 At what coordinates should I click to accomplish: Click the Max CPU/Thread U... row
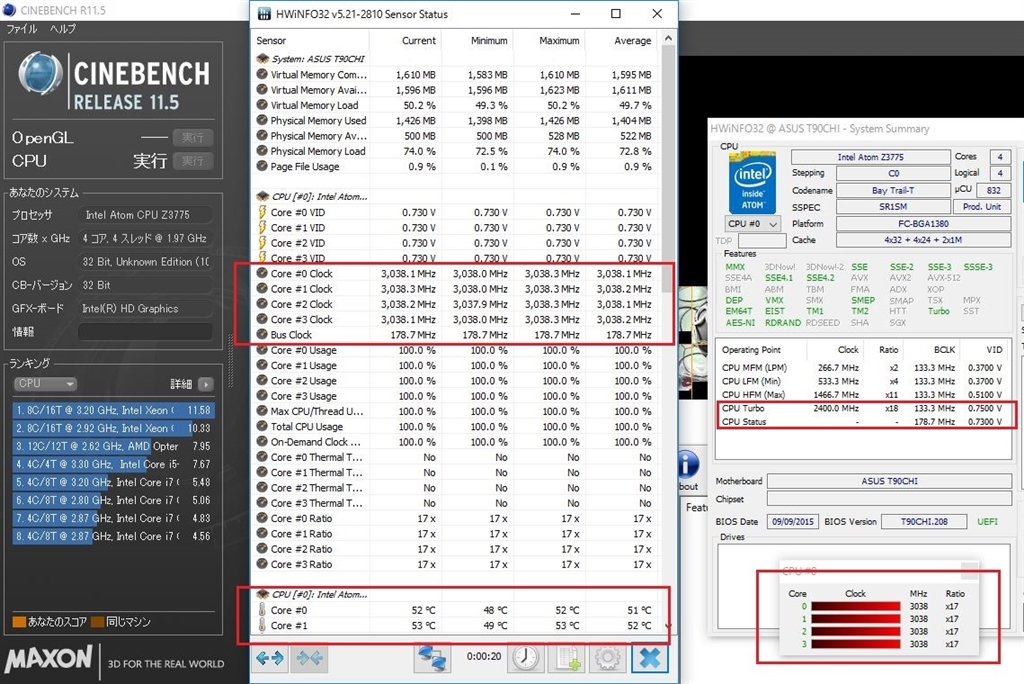(x=455, y=411)
